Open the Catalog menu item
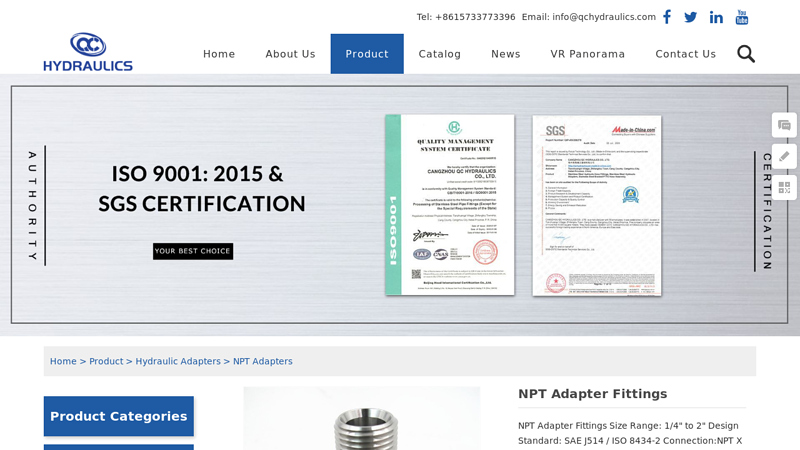This screenshot has height=450, width=800. (440, 54)
